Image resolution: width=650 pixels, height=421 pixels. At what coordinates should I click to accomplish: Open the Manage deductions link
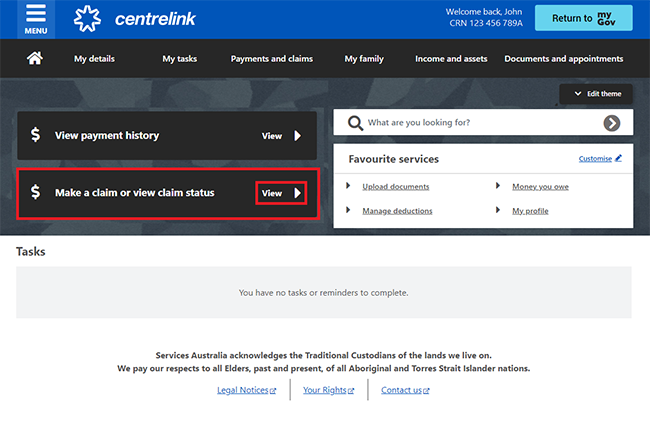point(397,211)
